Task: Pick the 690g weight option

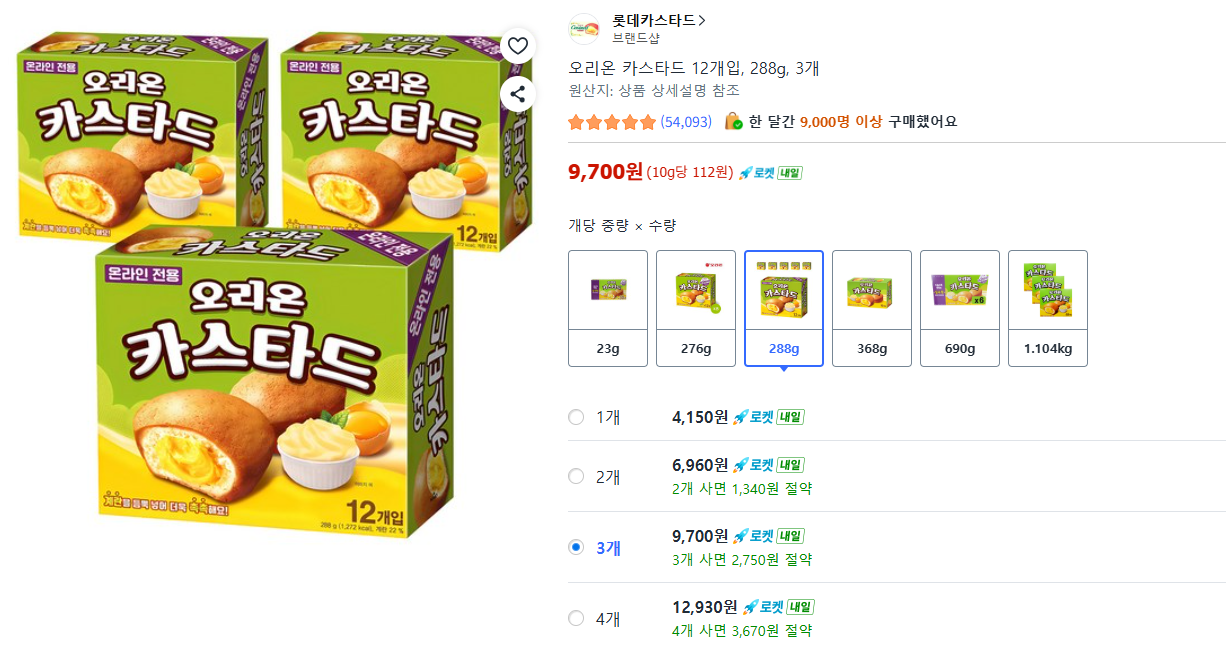Action: 960,308
